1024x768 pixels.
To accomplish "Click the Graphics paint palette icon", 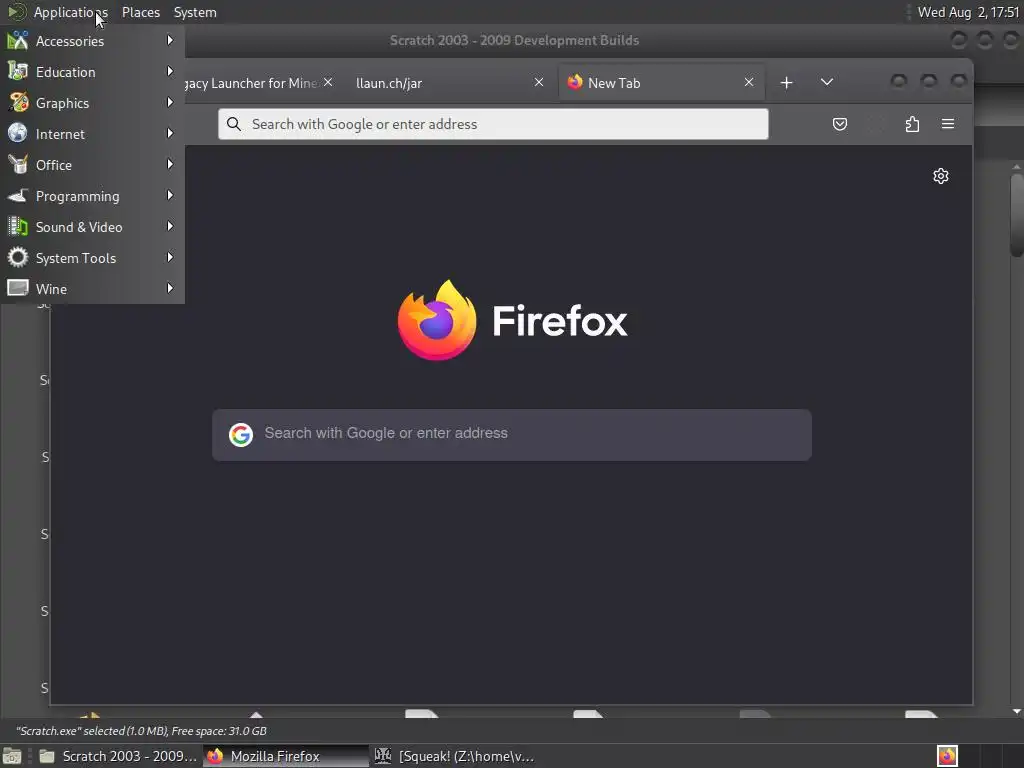I will tap(18, 103).
